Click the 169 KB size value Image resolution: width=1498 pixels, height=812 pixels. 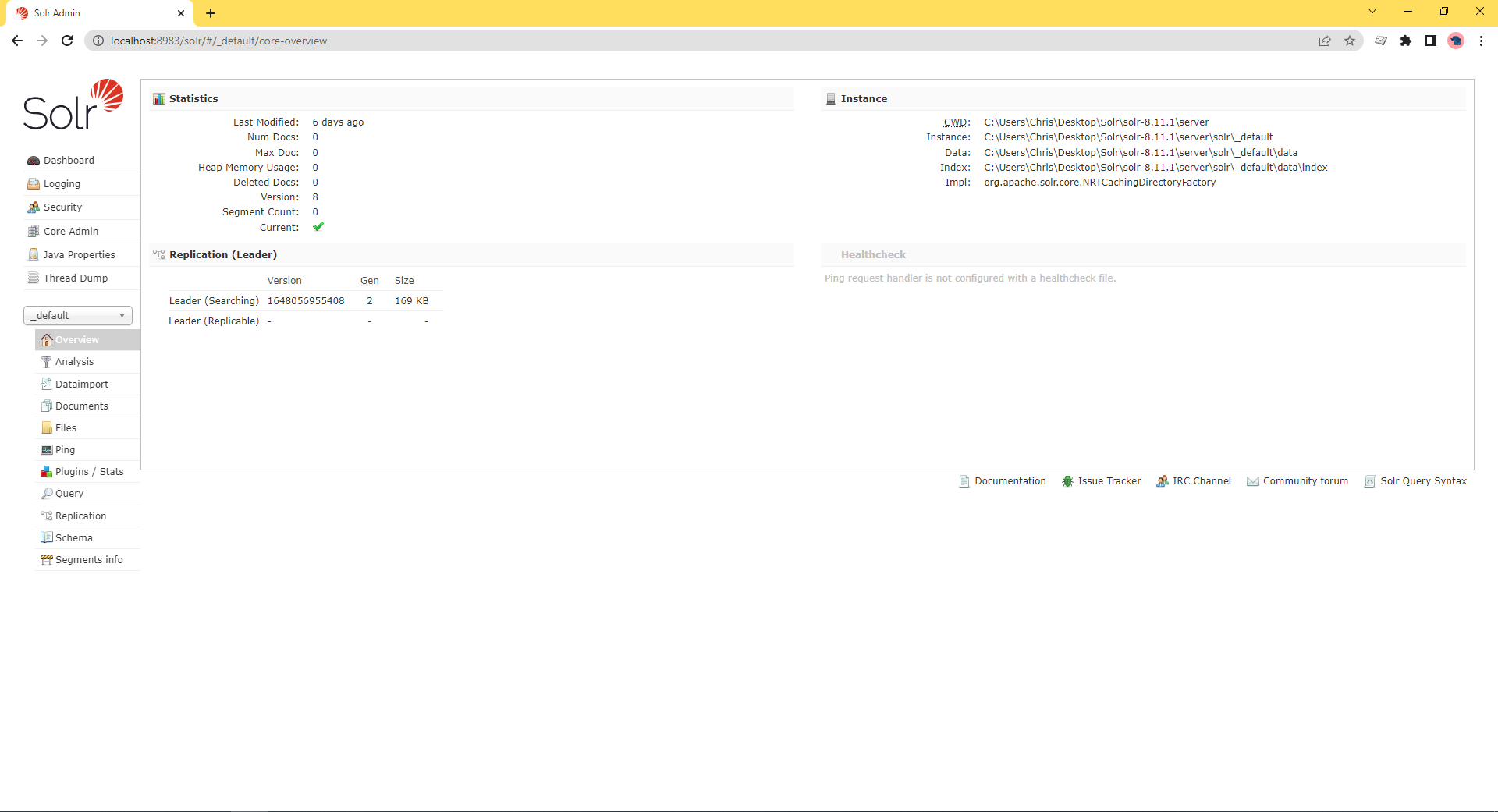point(412,300)
